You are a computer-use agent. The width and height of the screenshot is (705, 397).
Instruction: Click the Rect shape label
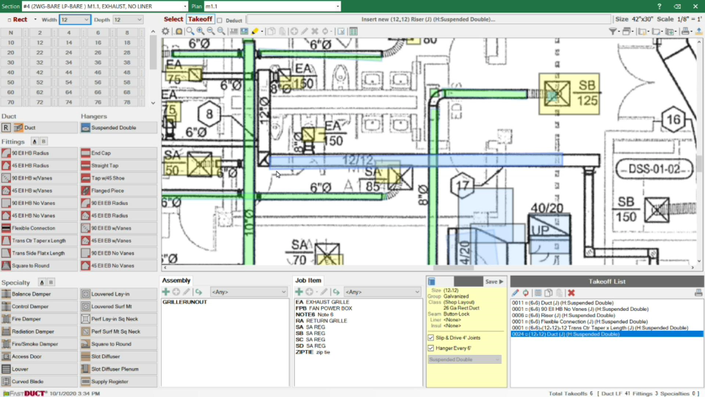[20, 20]
